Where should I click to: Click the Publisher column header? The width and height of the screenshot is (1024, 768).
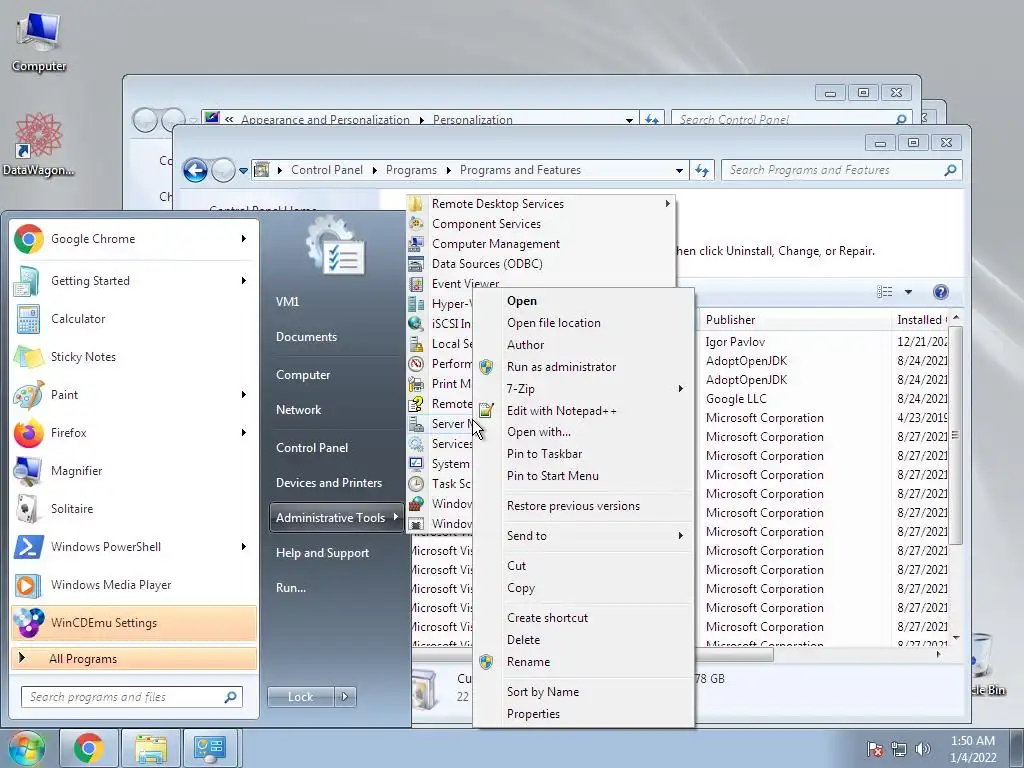(x=796, y=320)
